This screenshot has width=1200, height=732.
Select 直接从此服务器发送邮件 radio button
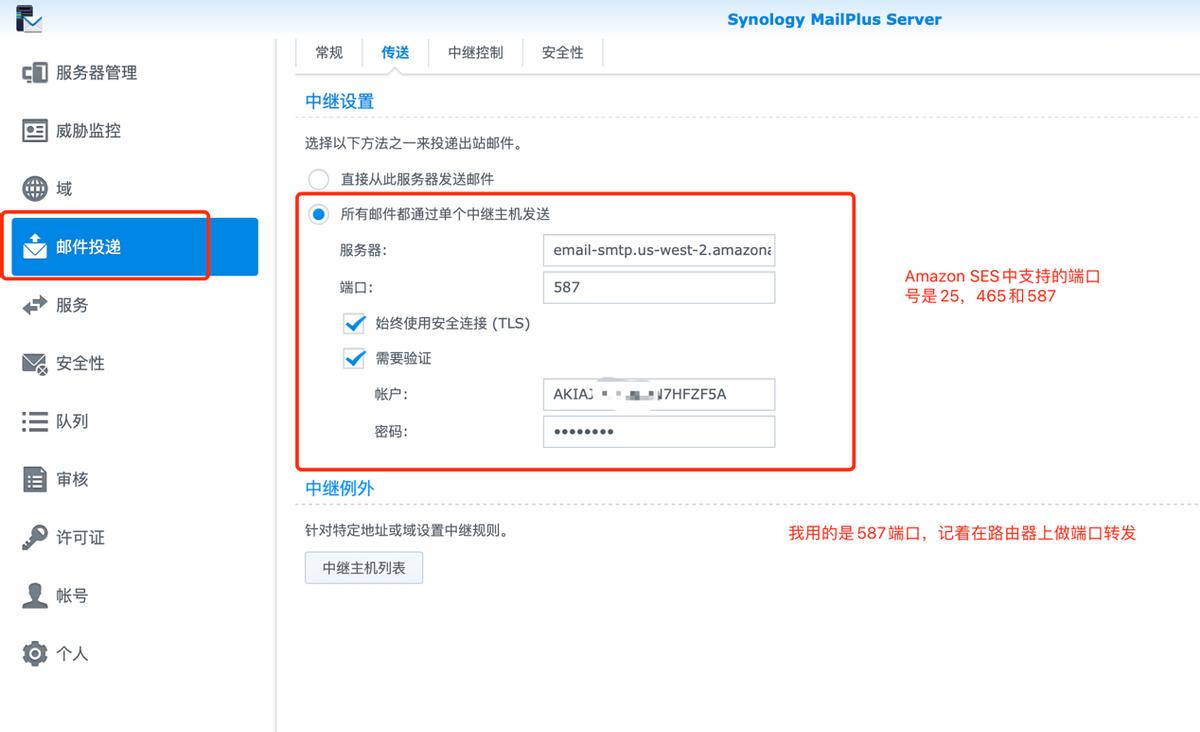(318, 179)
